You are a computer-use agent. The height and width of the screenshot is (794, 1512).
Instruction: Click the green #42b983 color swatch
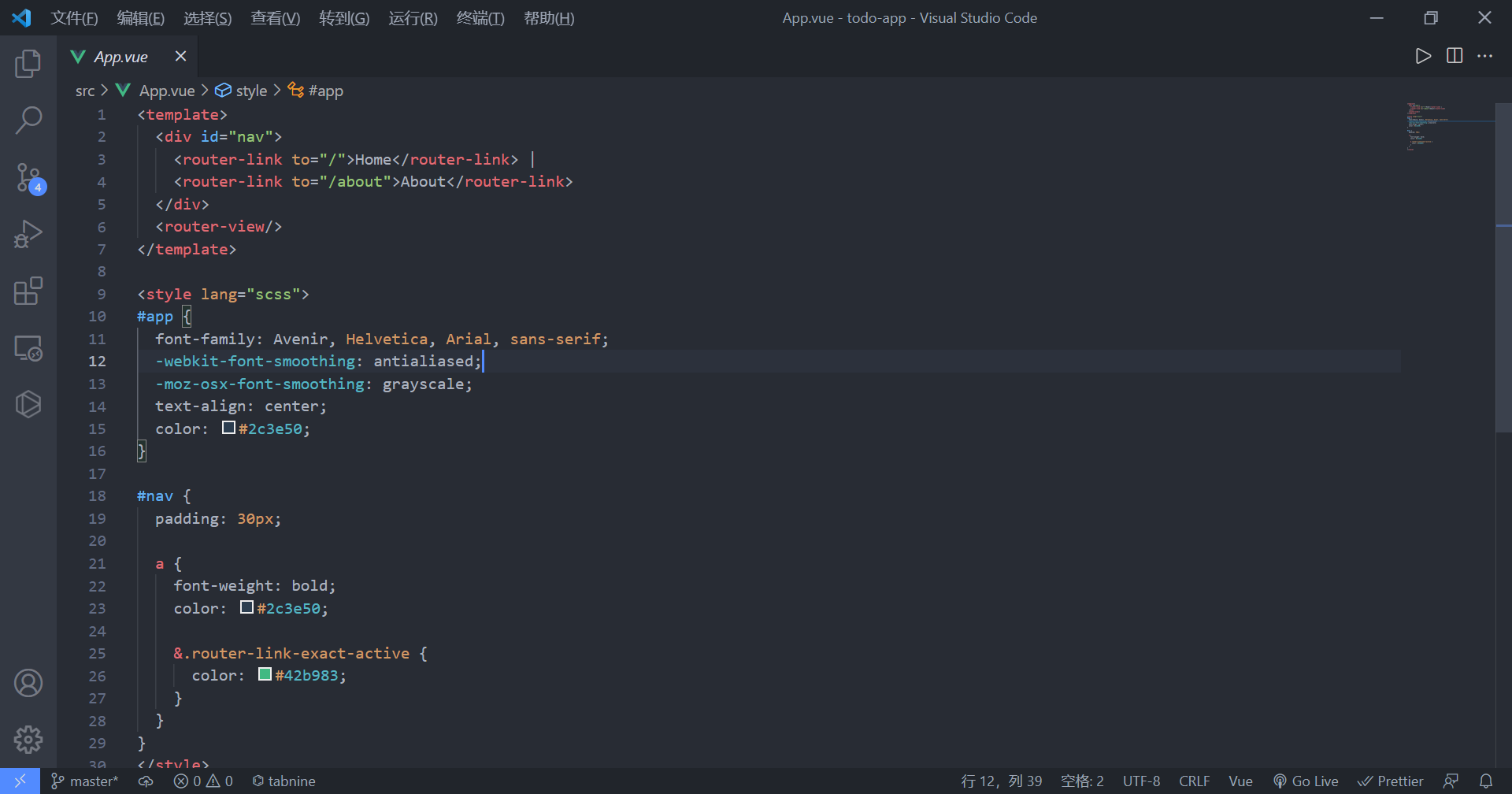pyautogui.click(x=265, y=674)
